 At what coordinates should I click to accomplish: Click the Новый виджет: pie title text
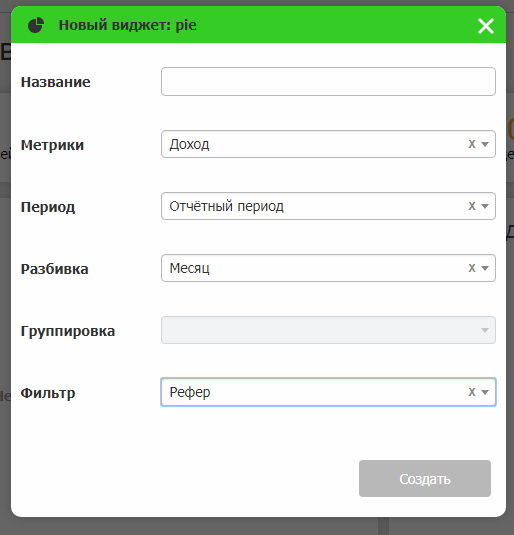pos(128,25)
